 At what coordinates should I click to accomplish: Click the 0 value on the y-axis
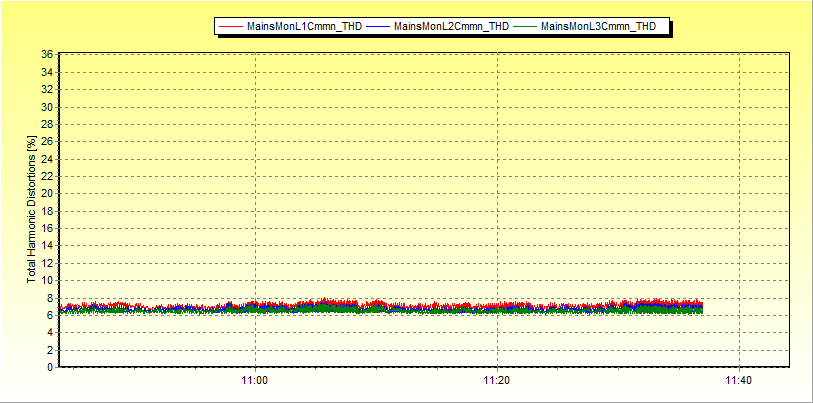pyautogui.click(x=49, y=367)
